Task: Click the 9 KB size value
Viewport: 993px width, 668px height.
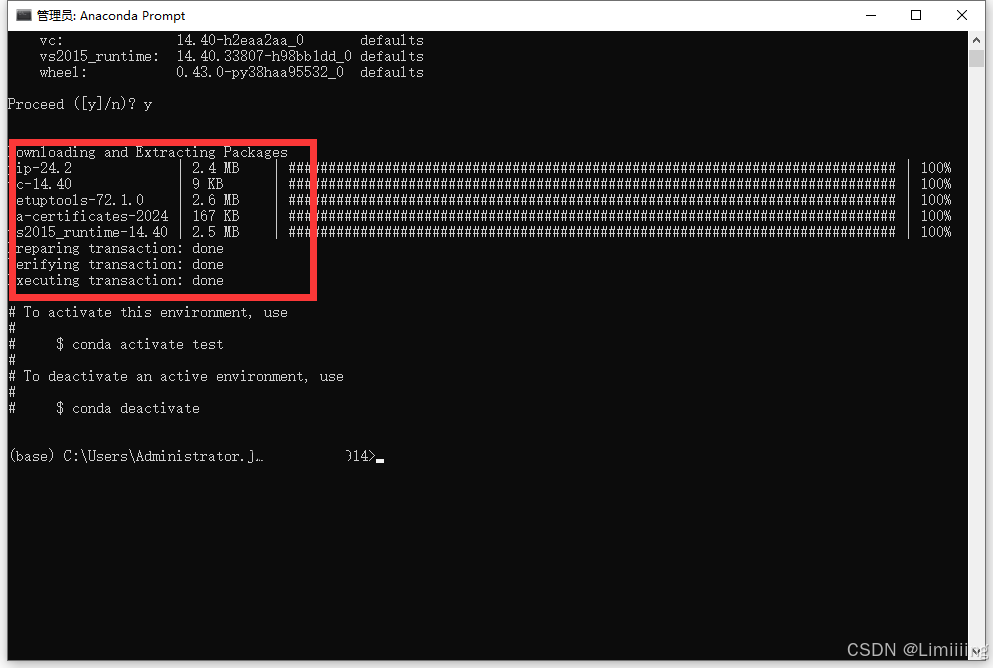Action: [208, 184]
